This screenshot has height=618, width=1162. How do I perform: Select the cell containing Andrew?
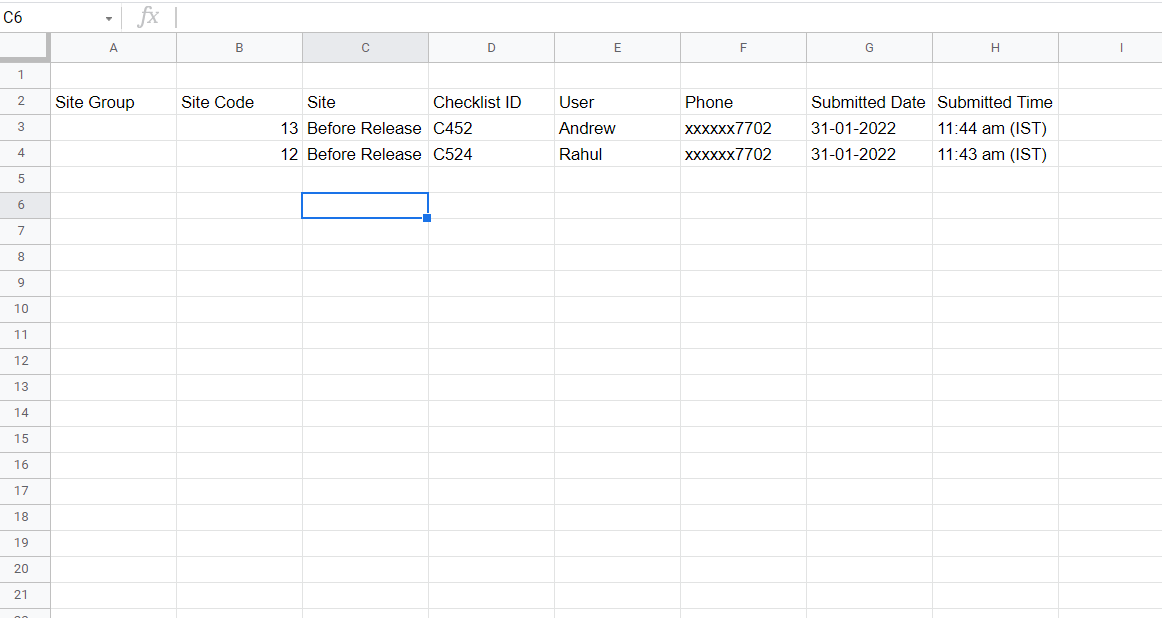617,128
